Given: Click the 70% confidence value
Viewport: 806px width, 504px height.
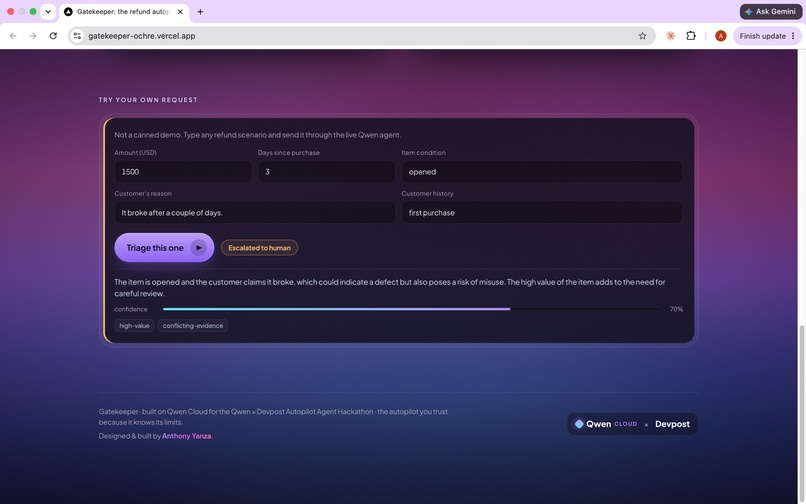Looking at the screenshot, I should pyautogui.click(x=676, y=309).
